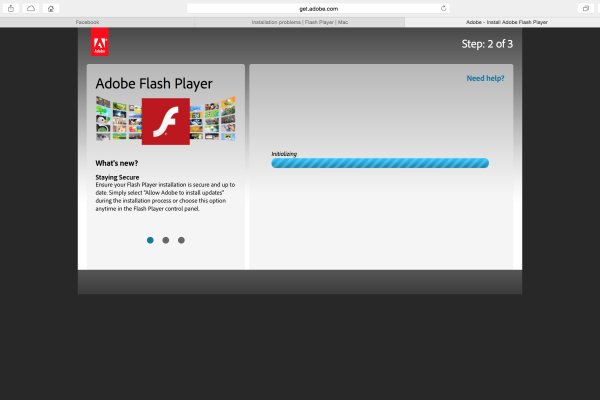600x400 pixels.
Task: Click the Initializing progress bar
Action: pyautogui.click(x=379, y=163)
